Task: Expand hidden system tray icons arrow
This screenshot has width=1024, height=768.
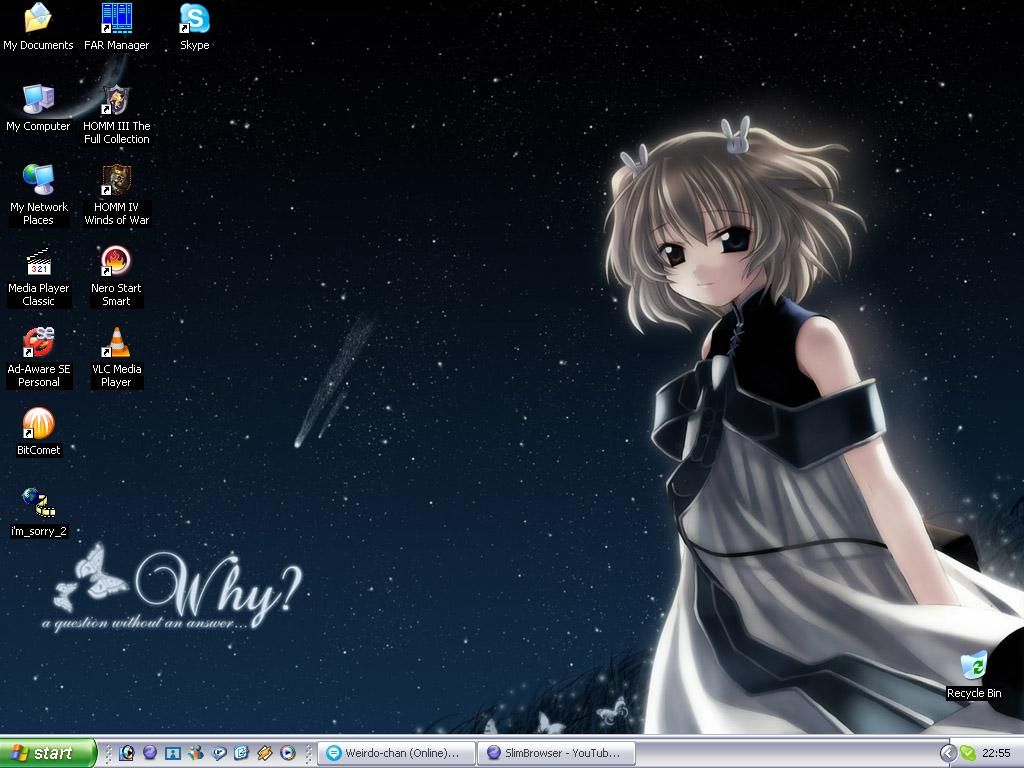Action: click(x=948, y=753)
